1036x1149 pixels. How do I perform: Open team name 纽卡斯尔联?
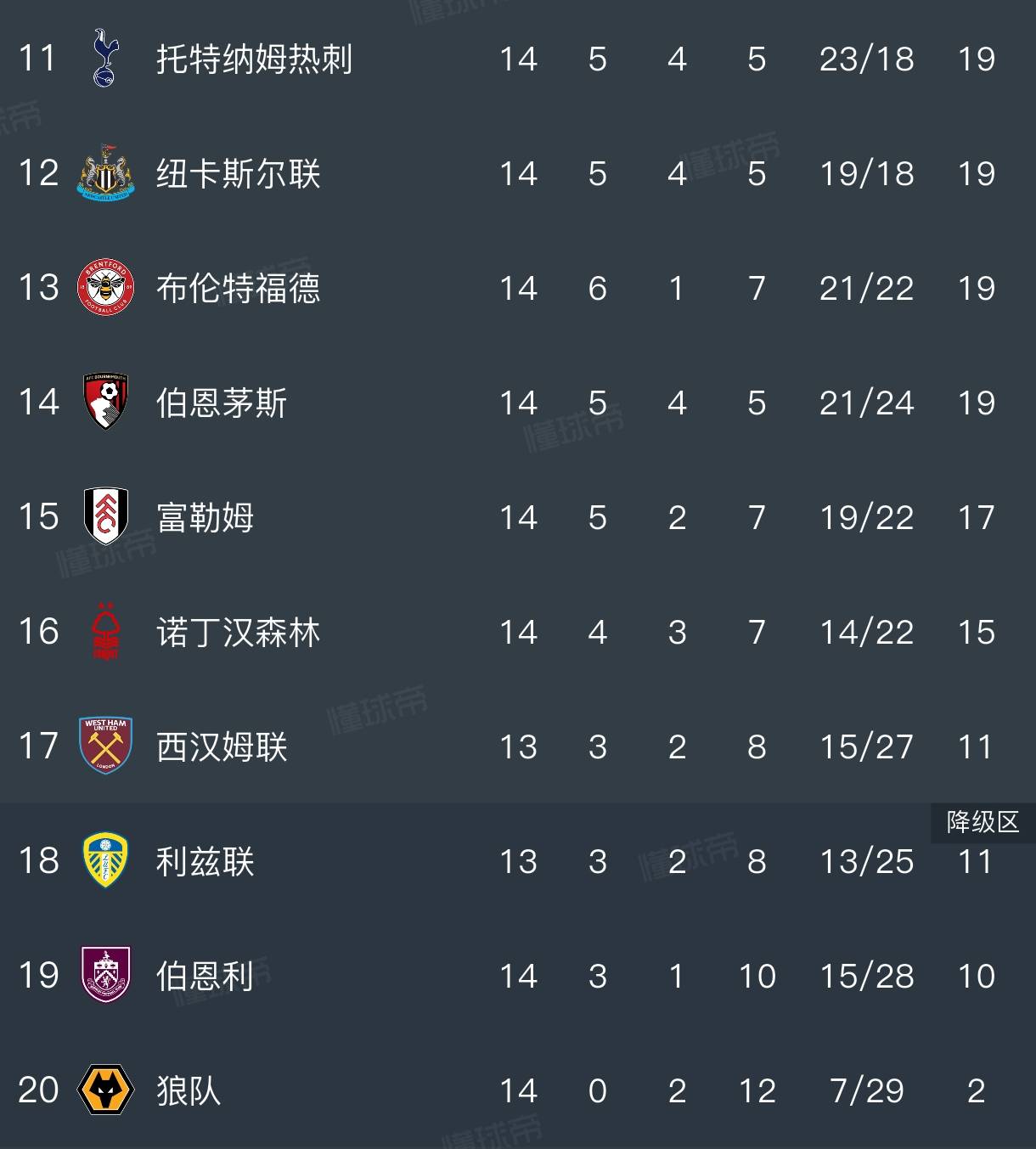(x=238, y=174)
